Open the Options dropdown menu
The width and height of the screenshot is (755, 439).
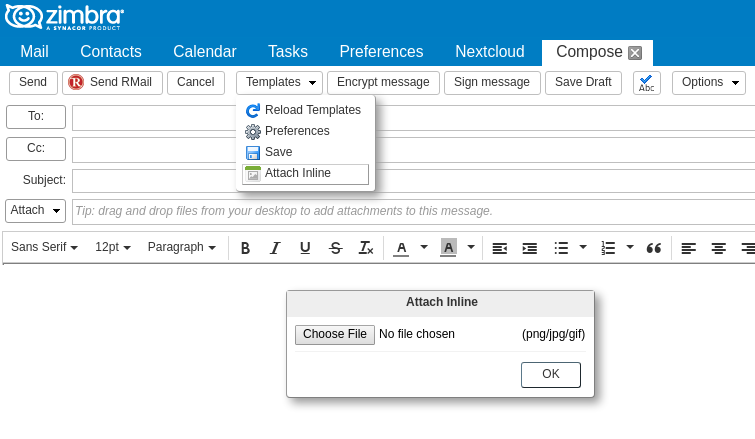[709, 83]
